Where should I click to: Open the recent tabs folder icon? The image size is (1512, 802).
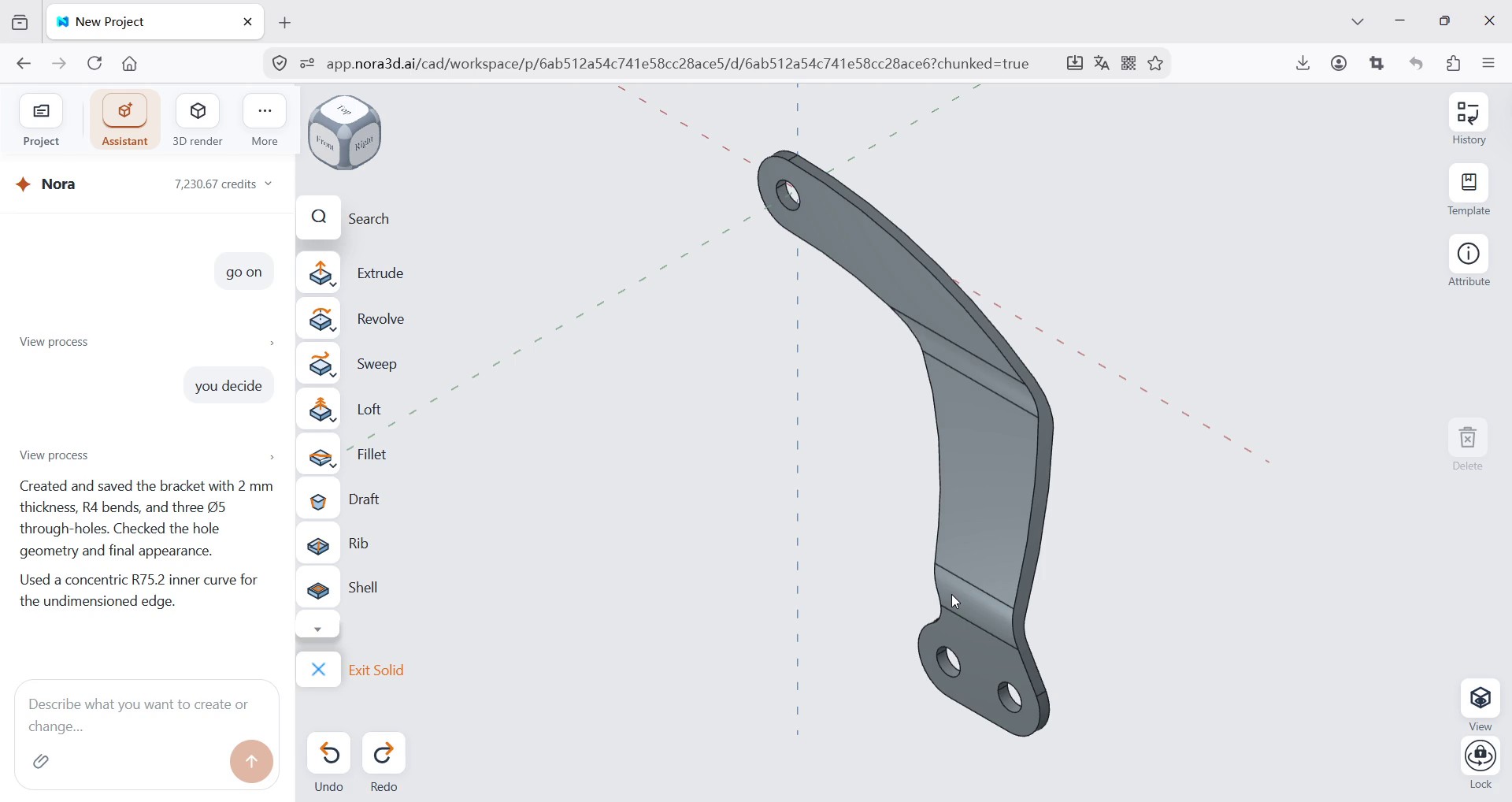[x=20, y=23]
